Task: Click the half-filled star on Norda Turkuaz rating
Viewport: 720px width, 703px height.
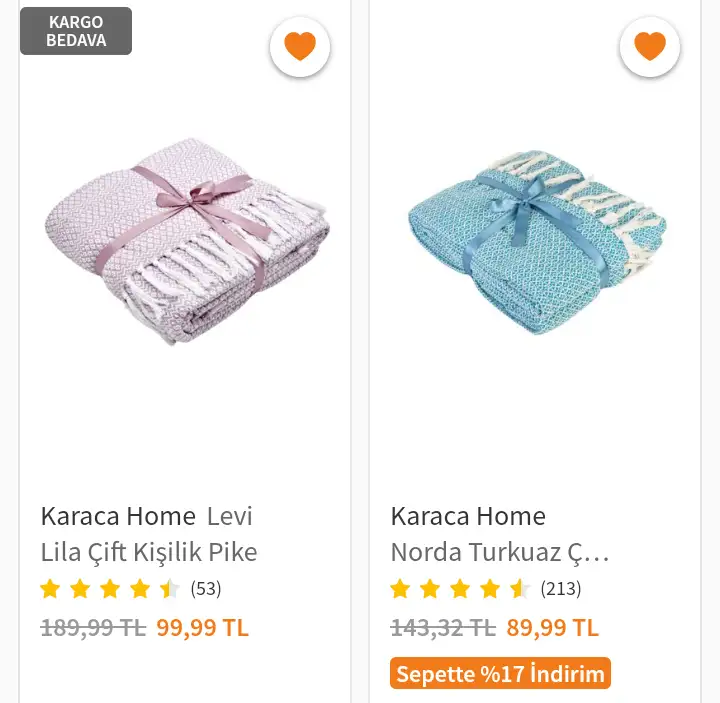Action: [520, 589]
